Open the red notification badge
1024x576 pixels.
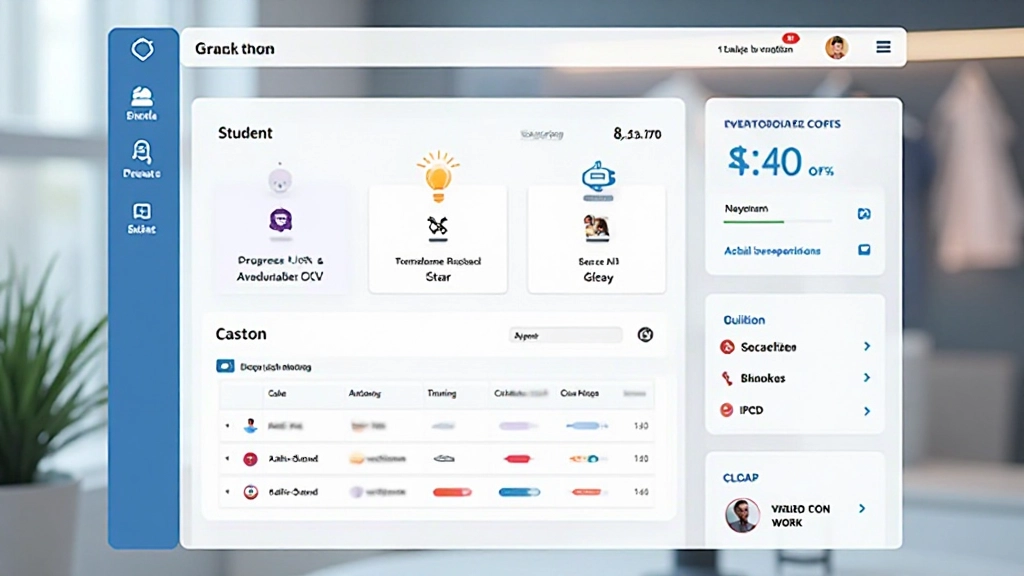tap(790, 37)
